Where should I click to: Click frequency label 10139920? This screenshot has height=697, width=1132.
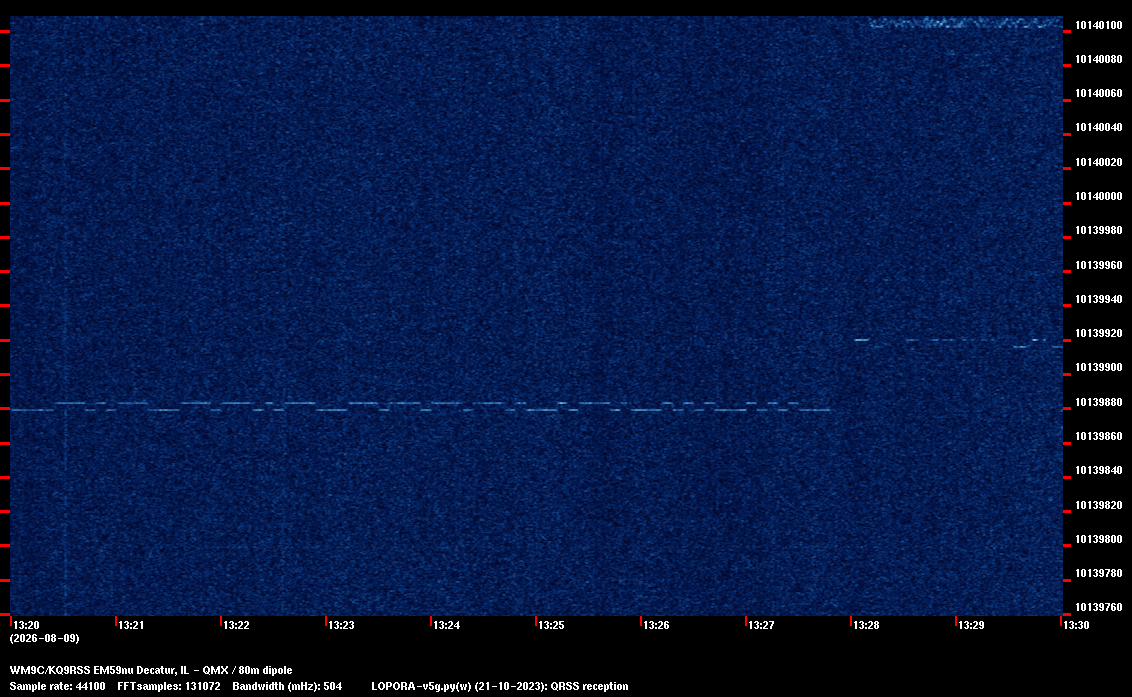(1099, 334)
